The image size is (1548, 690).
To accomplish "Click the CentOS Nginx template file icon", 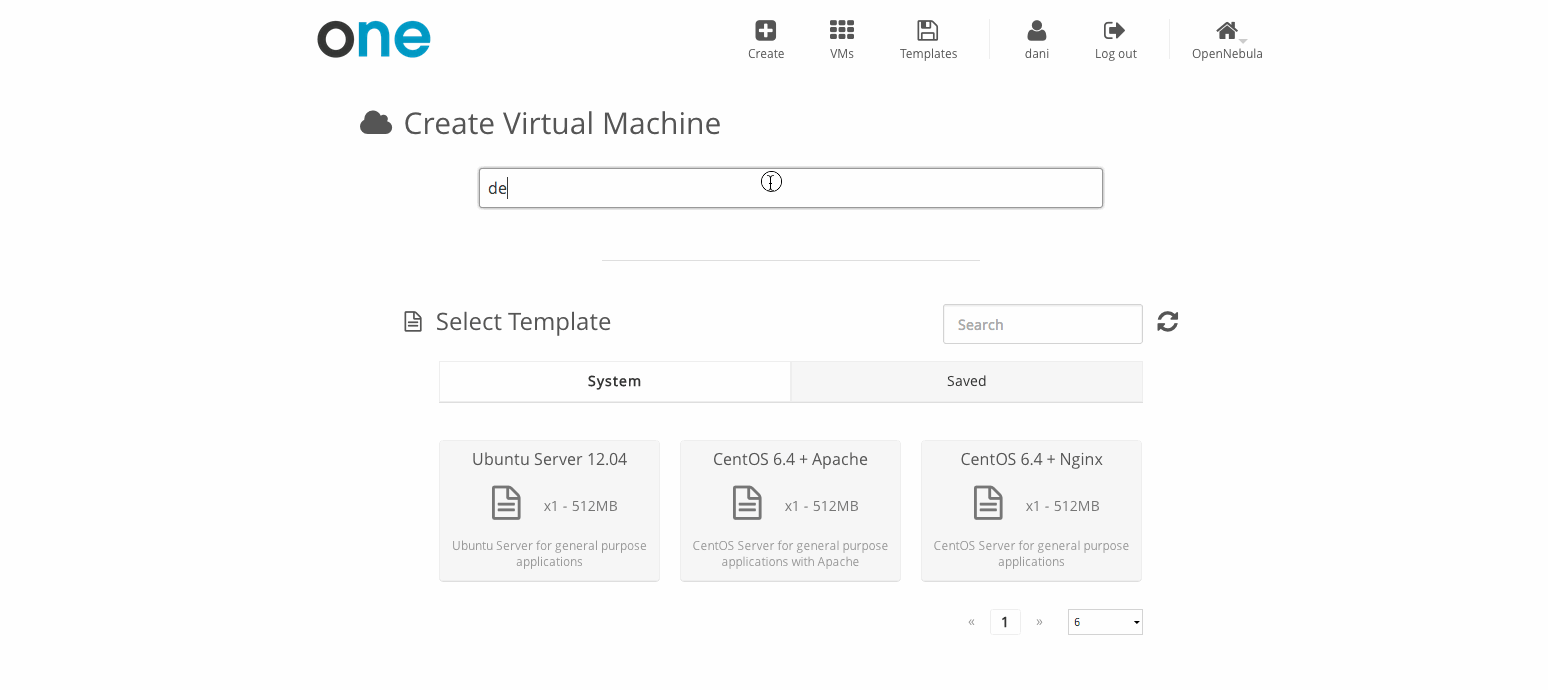I will (x=988, y=503).
